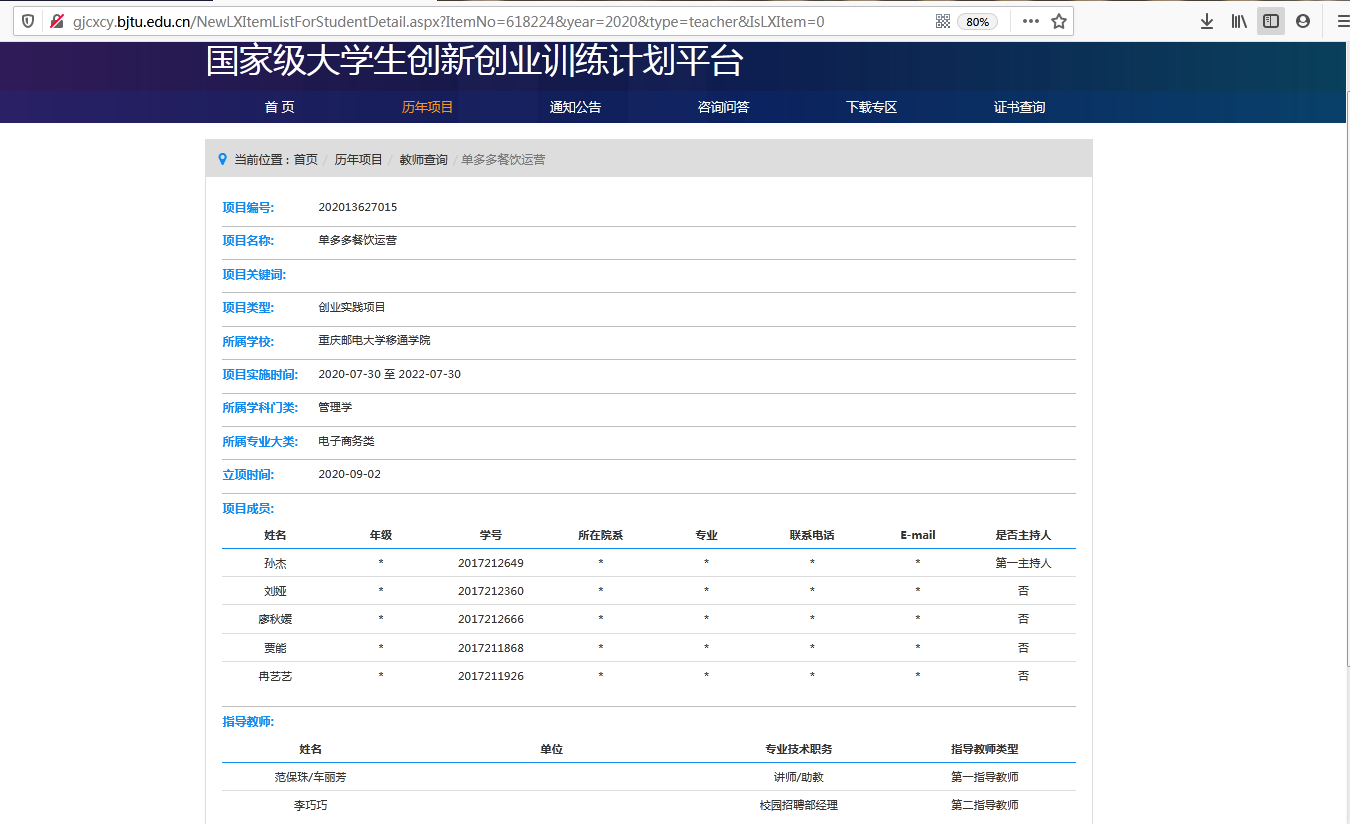Click the tracking protection shield icon
Viewport: 1350px width, 824px height.
[x=28, y=21]
